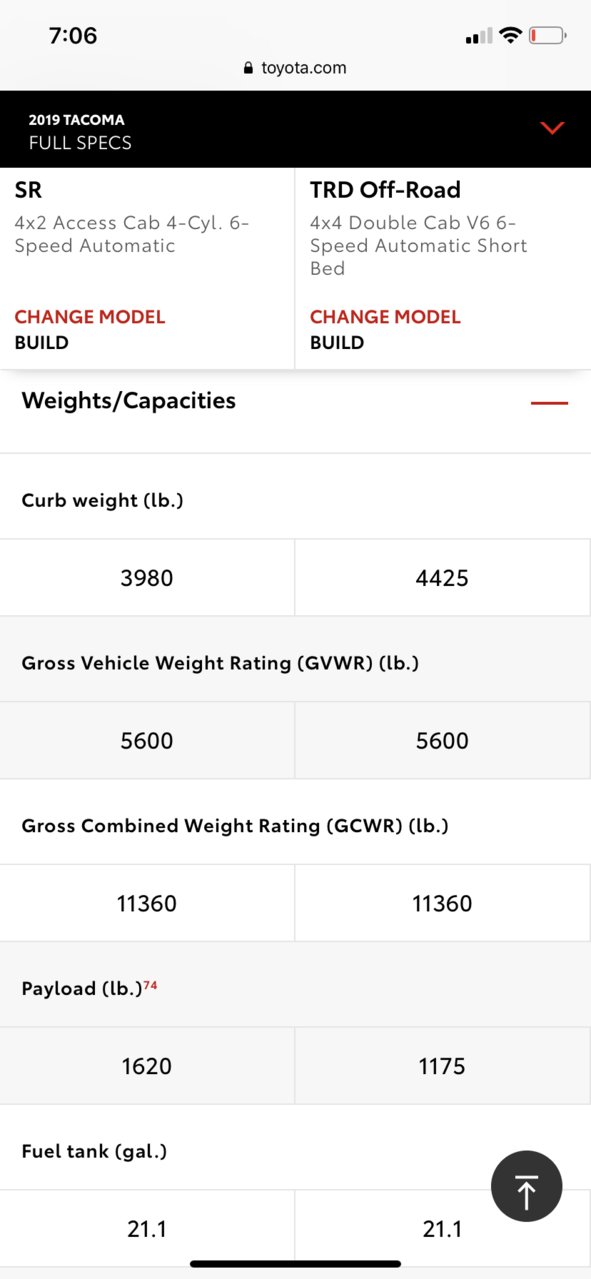Collapse the Weights/Capacities section minus icon

[549, 402]
